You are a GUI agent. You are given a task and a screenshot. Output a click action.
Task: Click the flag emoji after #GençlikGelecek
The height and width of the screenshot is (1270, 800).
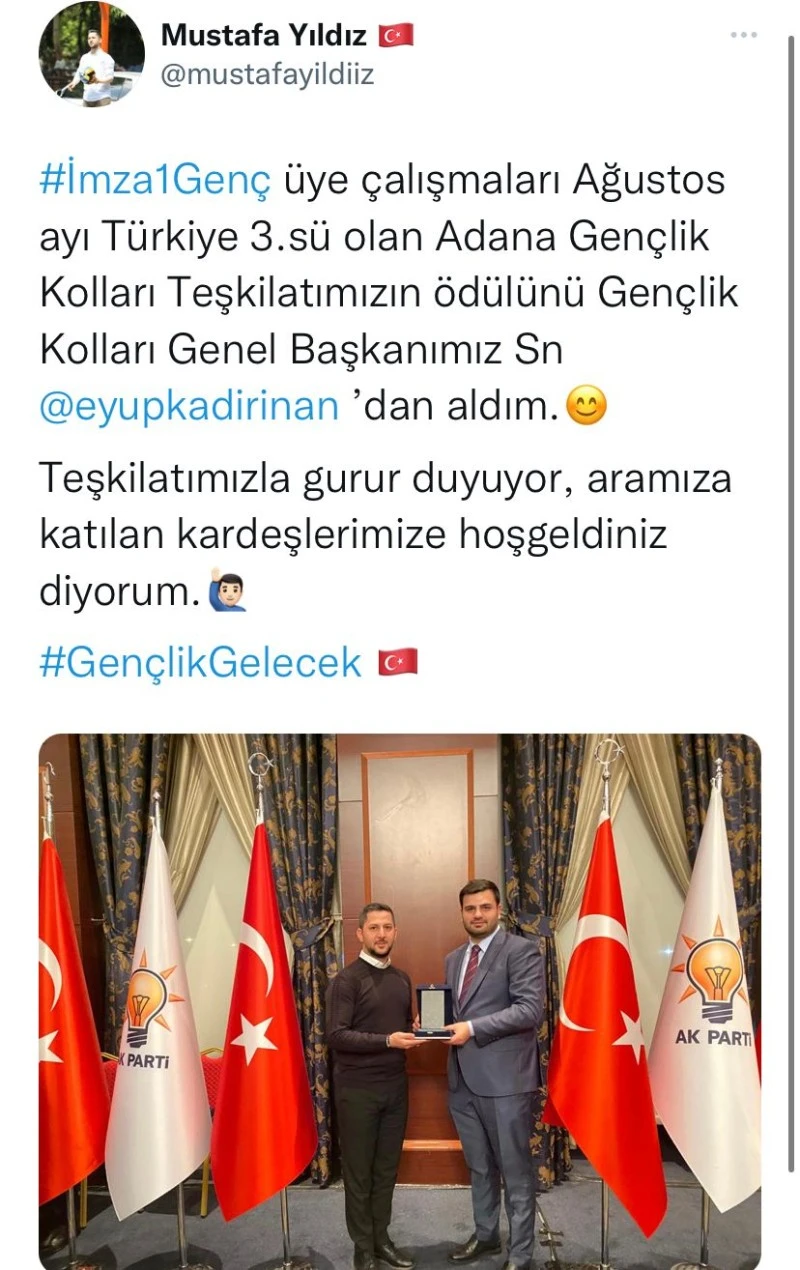pyautogui.click(x=397, y=662)
